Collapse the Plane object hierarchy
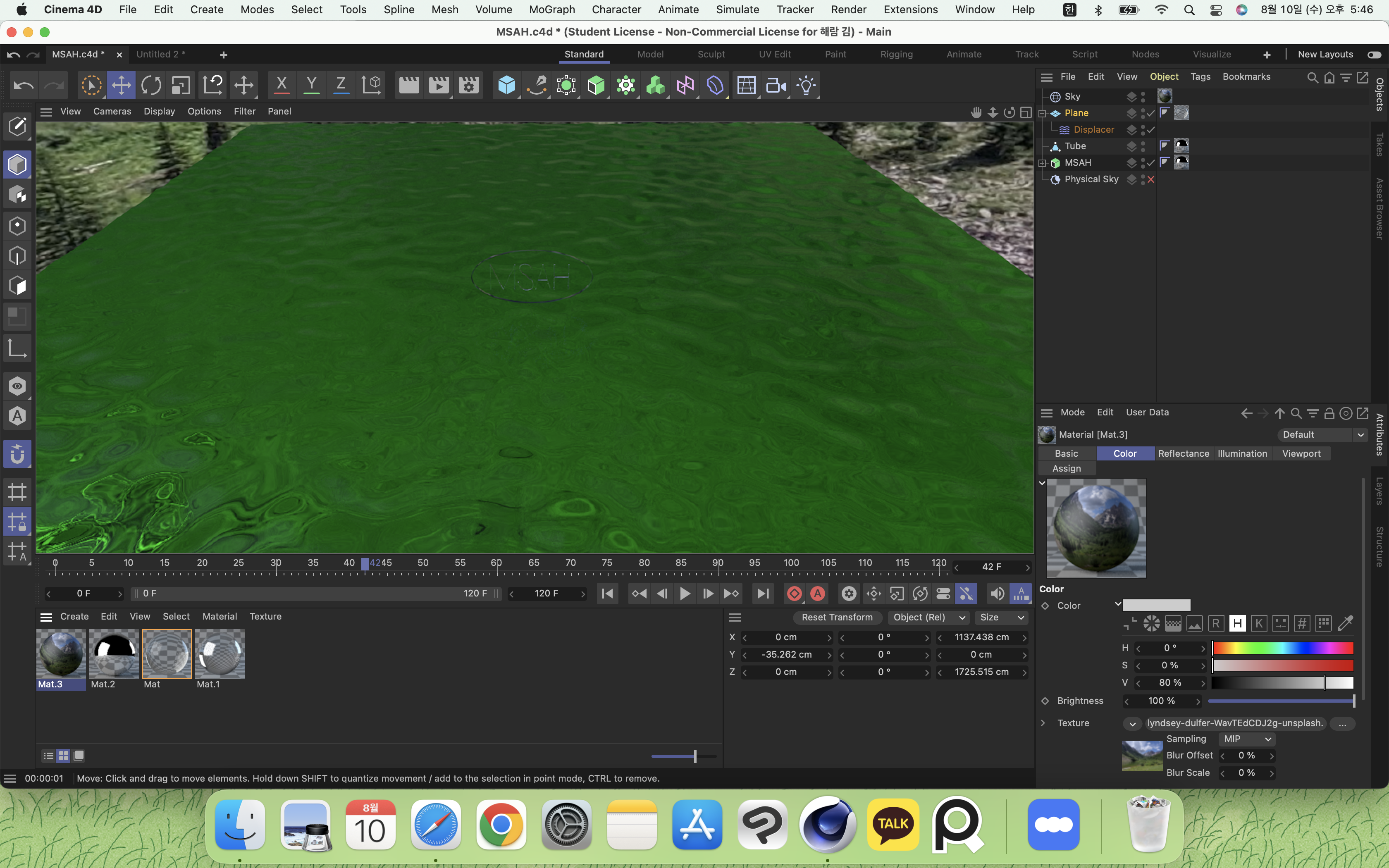The image size is (1389, 868). pos(1042,113)
